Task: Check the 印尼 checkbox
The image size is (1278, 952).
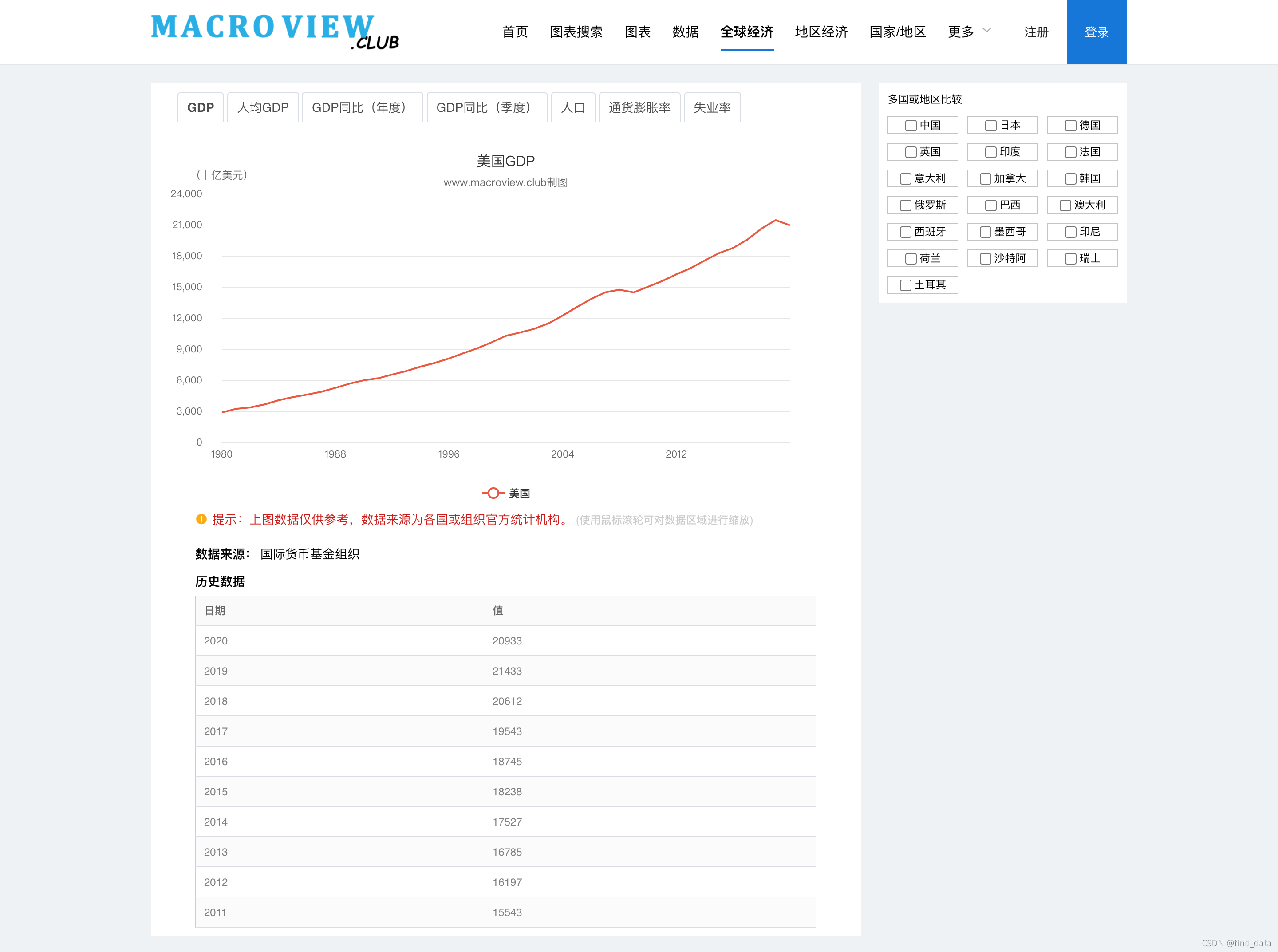Action: pyautogui.click(x=1071, y=232)
